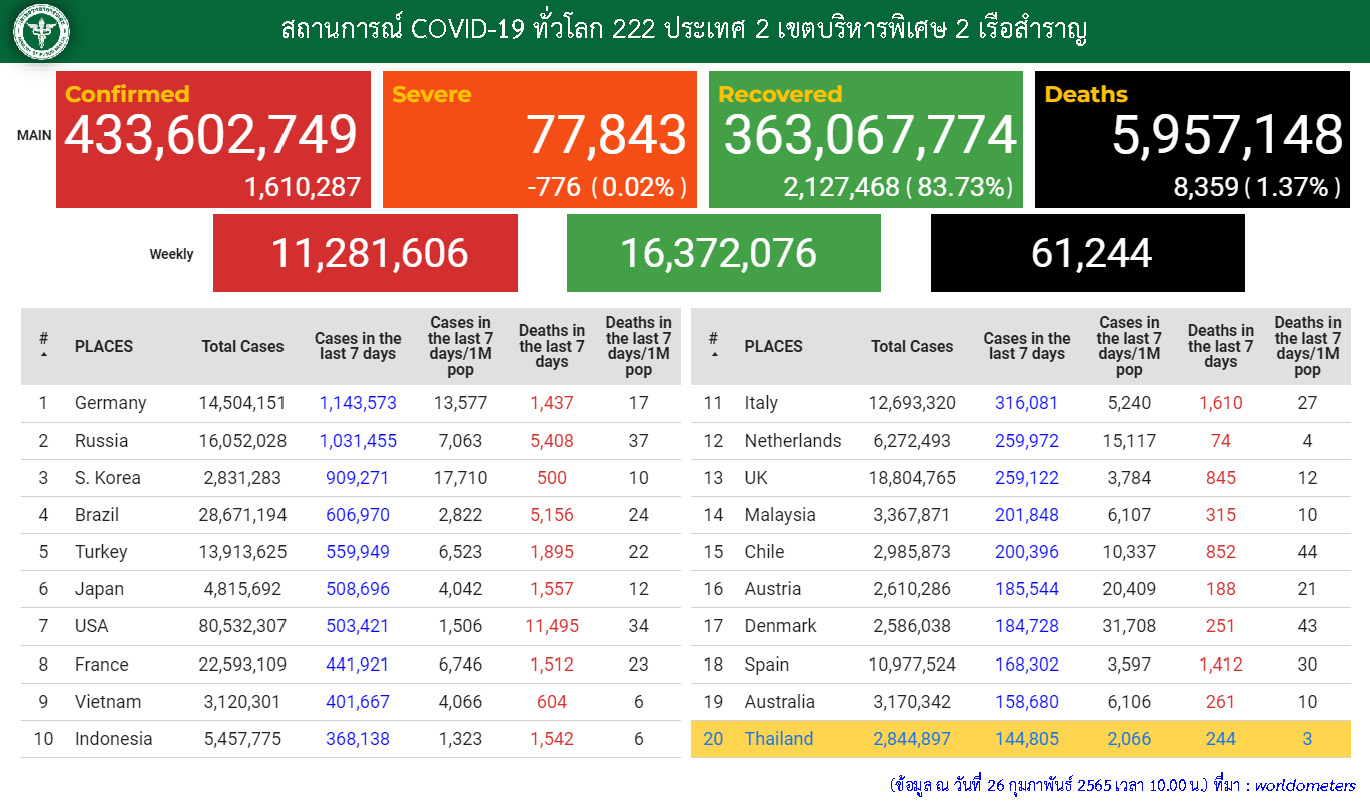
Task: Click Italy weekly cases 316,081
Action: tap(1026, 403)
